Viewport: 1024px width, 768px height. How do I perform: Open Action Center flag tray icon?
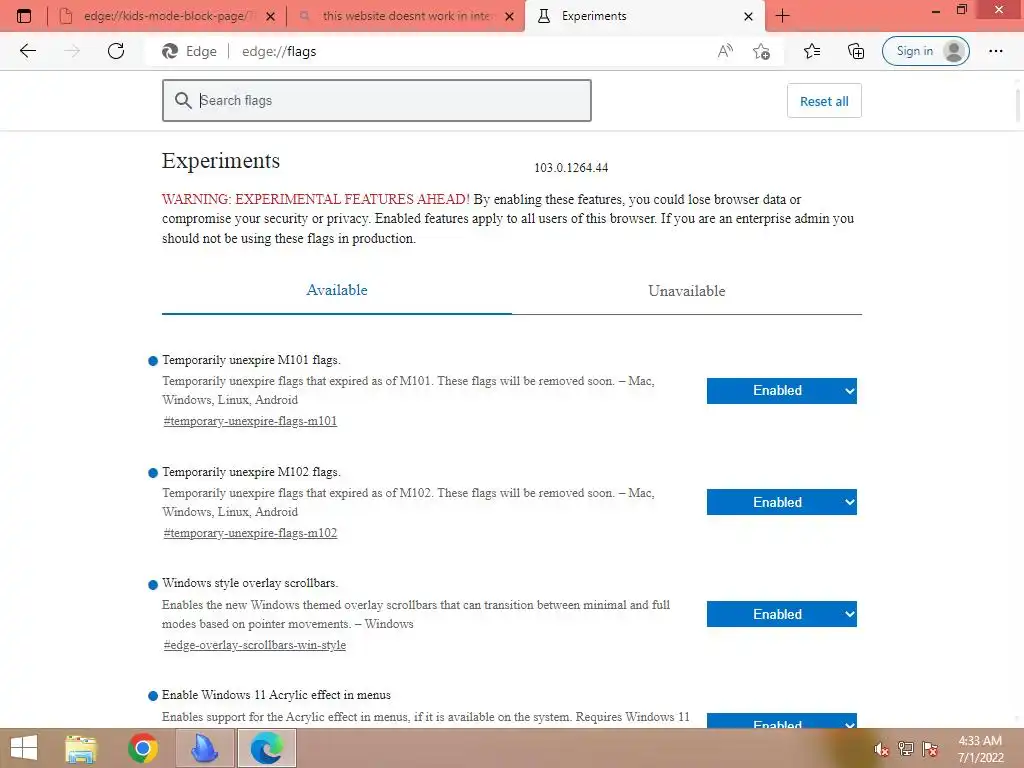(930, 749)
